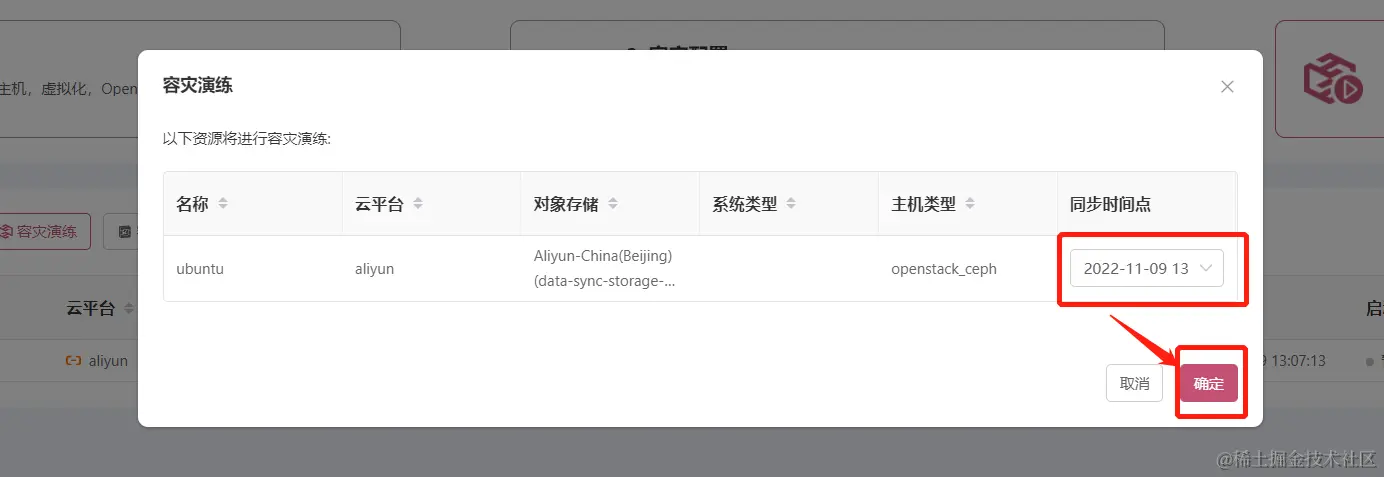The width and height of the screenshot is (1384, 477).
Task: Sort by 系统类型 column arrows
Action: click(x=791, y=204)
